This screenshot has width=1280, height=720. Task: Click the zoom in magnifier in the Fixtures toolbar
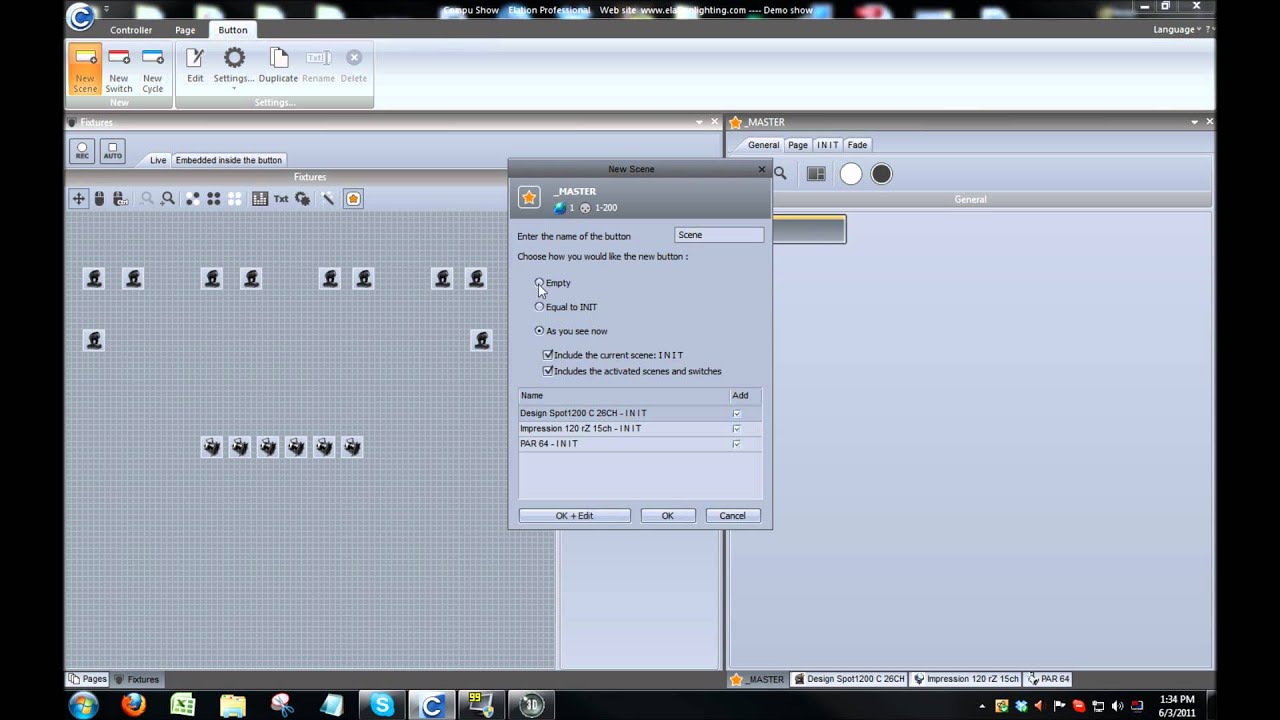coord(168,199)
